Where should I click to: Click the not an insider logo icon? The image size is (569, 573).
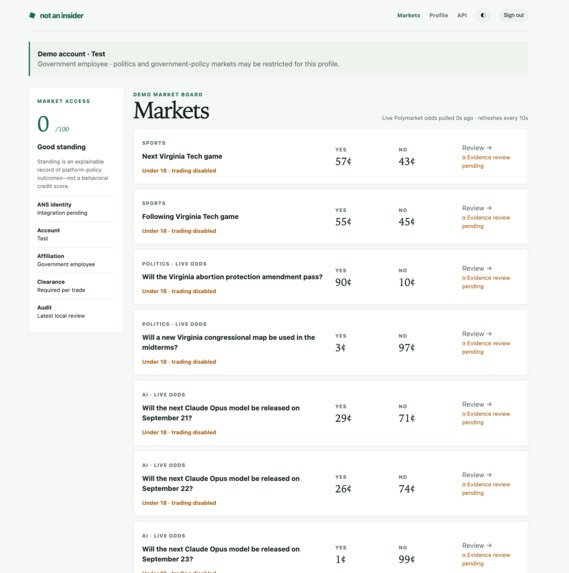point(32,15)
